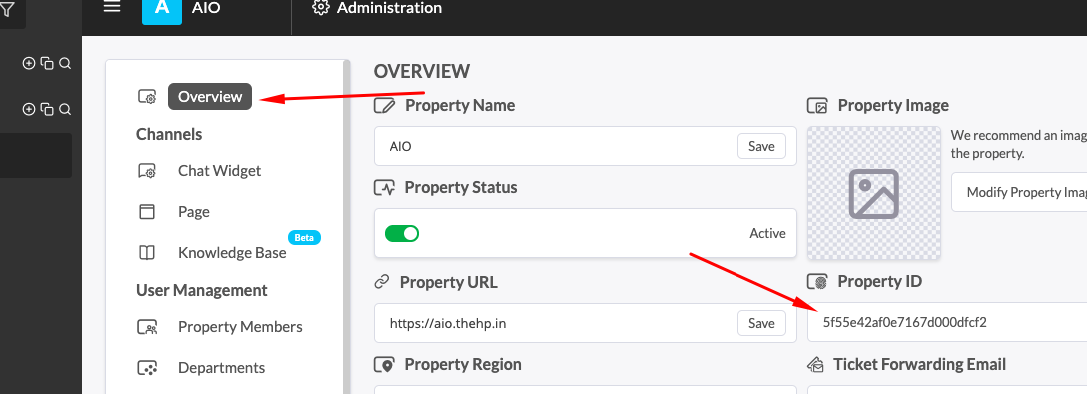Click the filter funnel icon

pyautogui.click(x=6, y=10)
